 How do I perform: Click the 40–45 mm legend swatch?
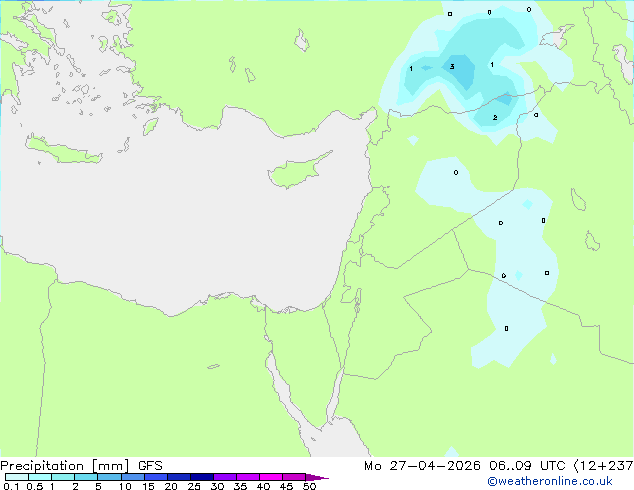tap(271, 477)
